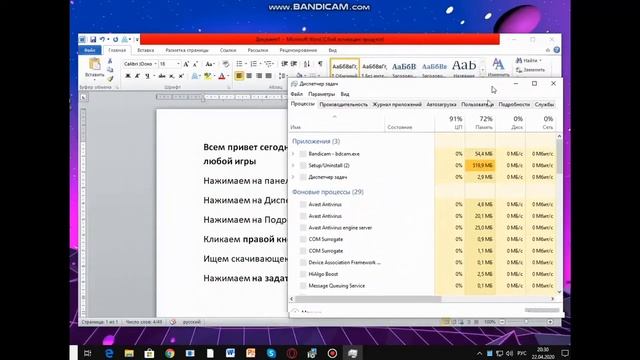Open Microsoft Edge from the taskbar

pyautogui.click(x=109, y=353)
